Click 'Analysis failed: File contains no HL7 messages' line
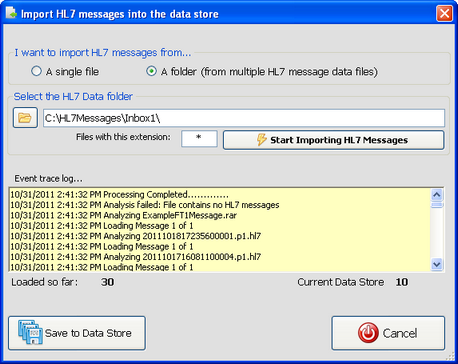This screenshot has height=364, width=458. click(145, 205)
